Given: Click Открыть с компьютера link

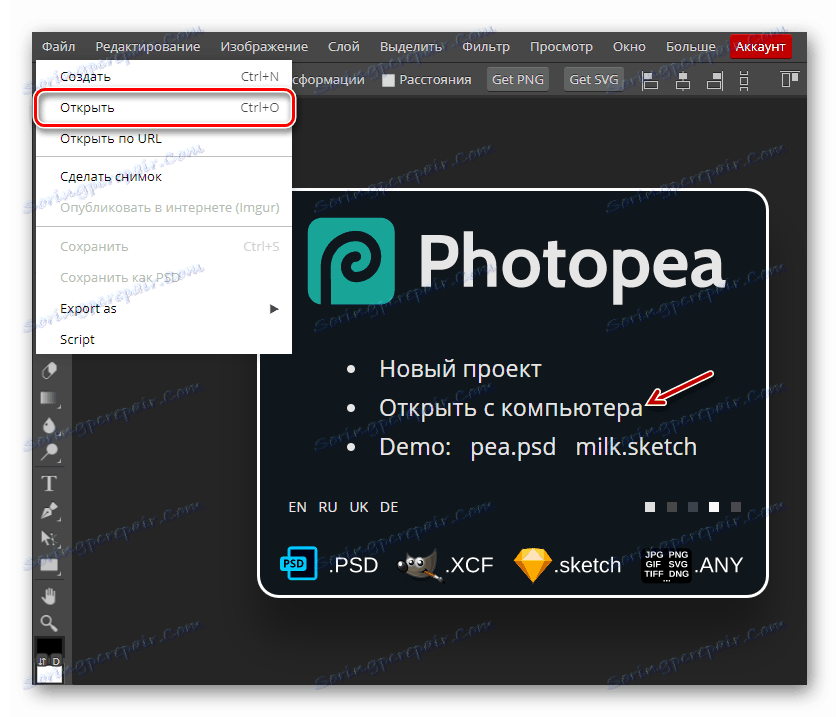Looking at the screenshot, I should tap(511, 408).
